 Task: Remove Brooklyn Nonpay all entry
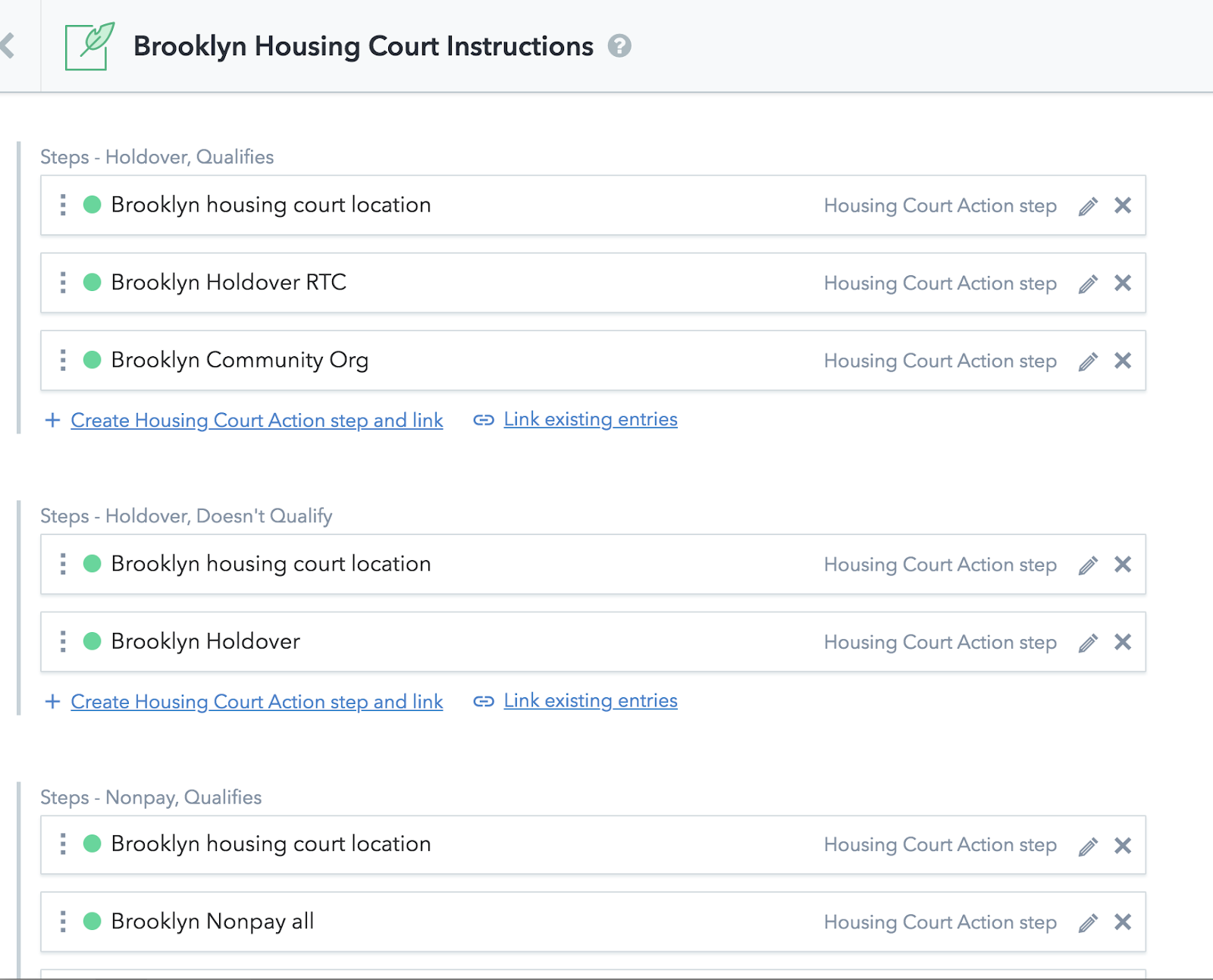coord(1123,922)
